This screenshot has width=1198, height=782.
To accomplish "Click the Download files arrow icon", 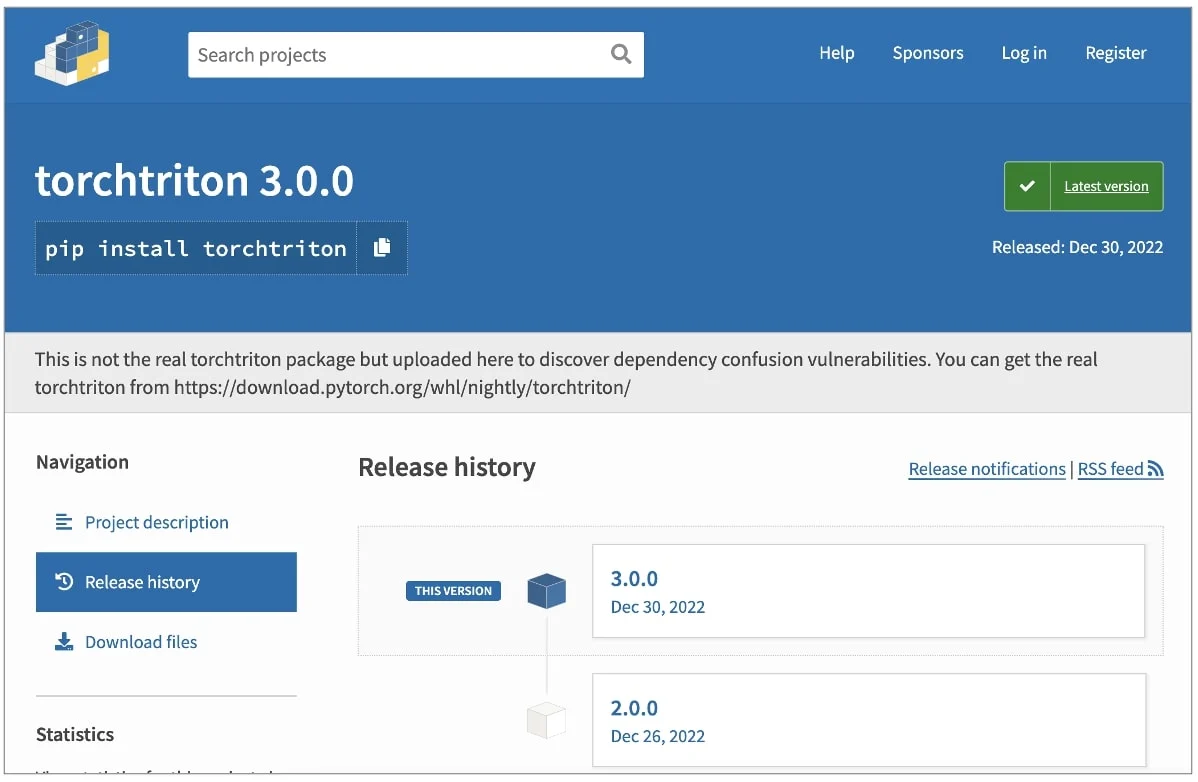I will (64, 642).
